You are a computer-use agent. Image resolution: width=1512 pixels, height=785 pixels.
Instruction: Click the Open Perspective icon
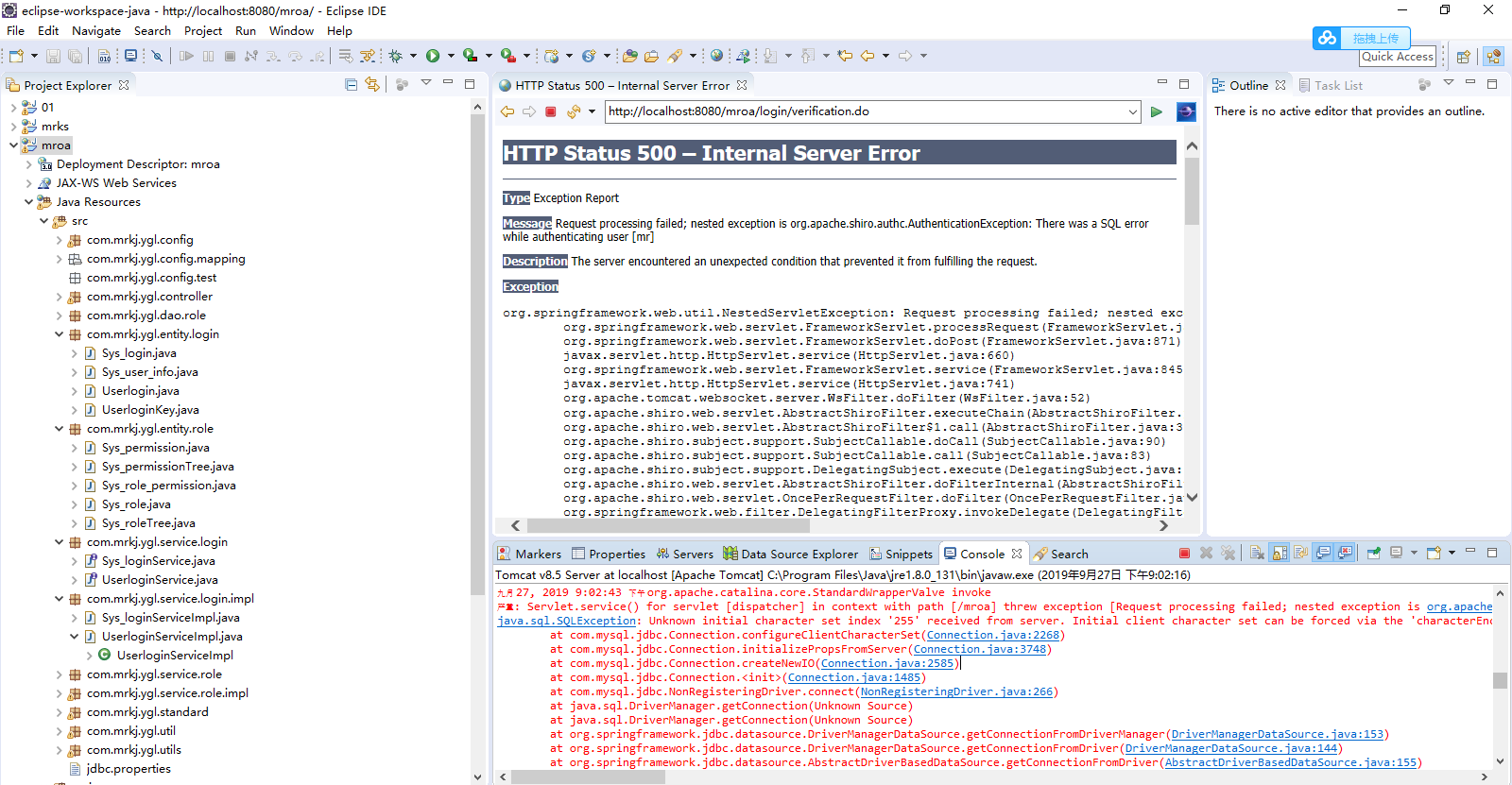coord(1463,57)
